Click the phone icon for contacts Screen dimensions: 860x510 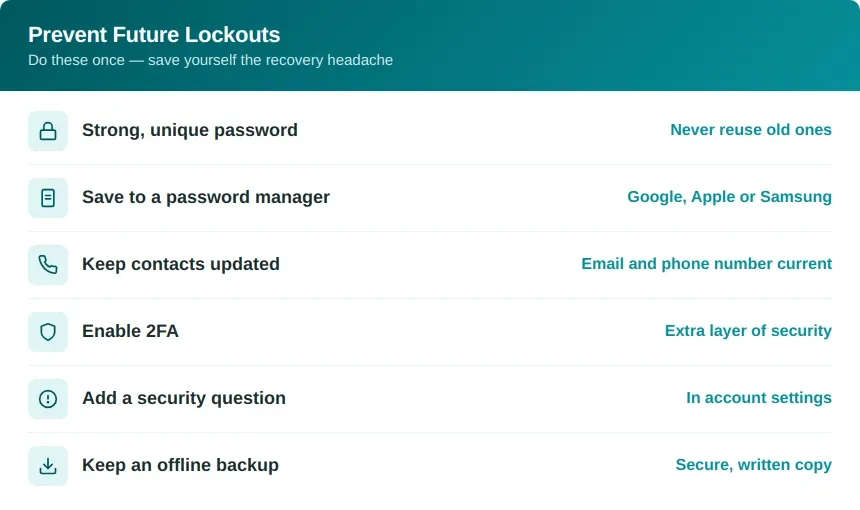click(48, 265)
